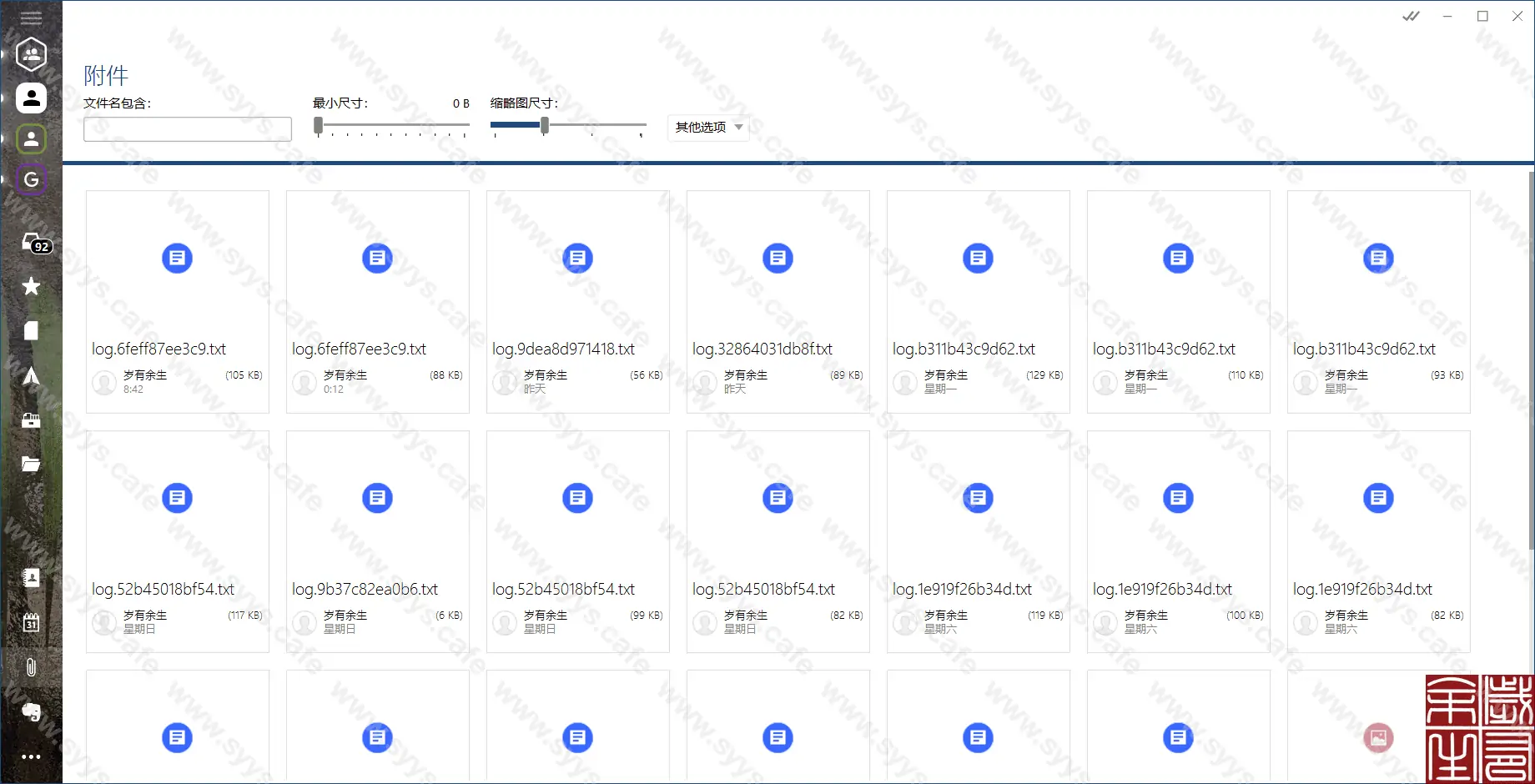Click the (89 KB) size label
The width and height of the screenshot is (1535, 784).
pyautogui.click(x=846, y=375)
